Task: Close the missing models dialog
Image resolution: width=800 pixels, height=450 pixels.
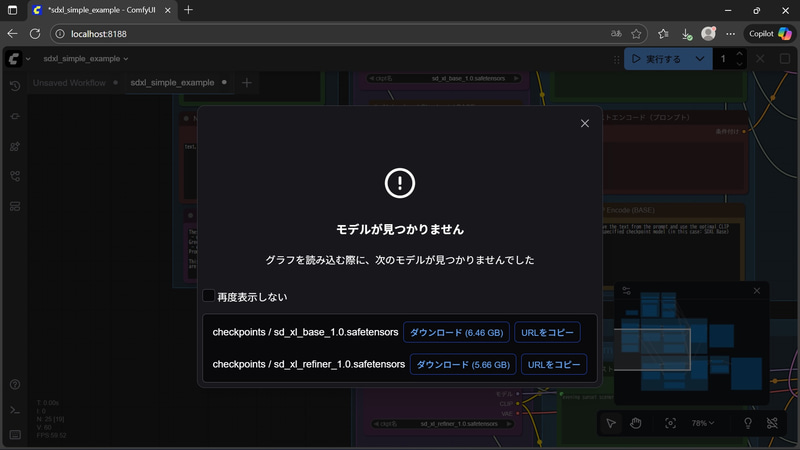Action: [585, 123]
